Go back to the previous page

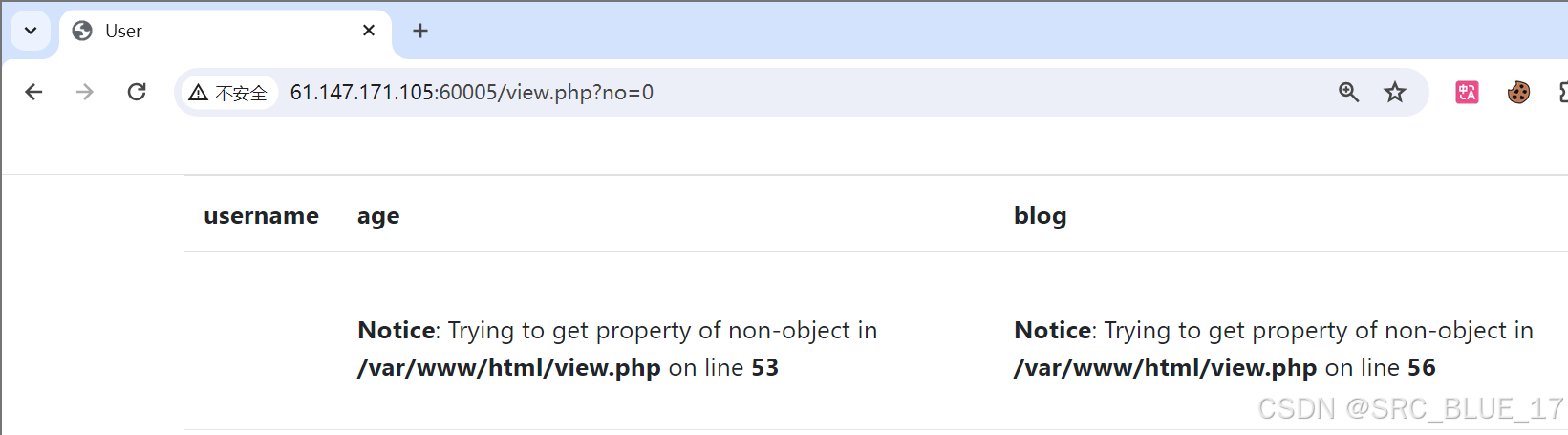click(33, 92)
